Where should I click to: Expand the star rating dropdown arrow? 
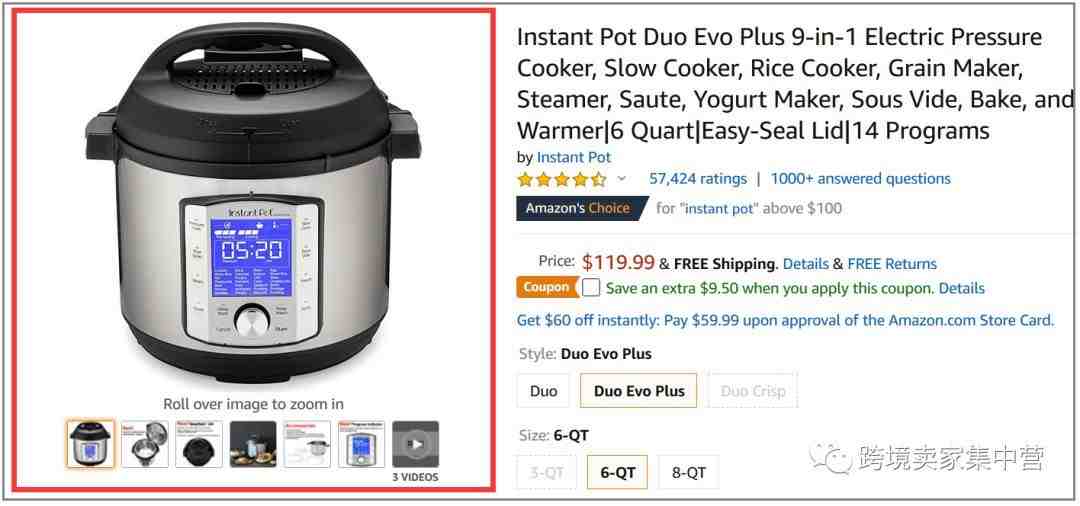(x=621, y=179)
